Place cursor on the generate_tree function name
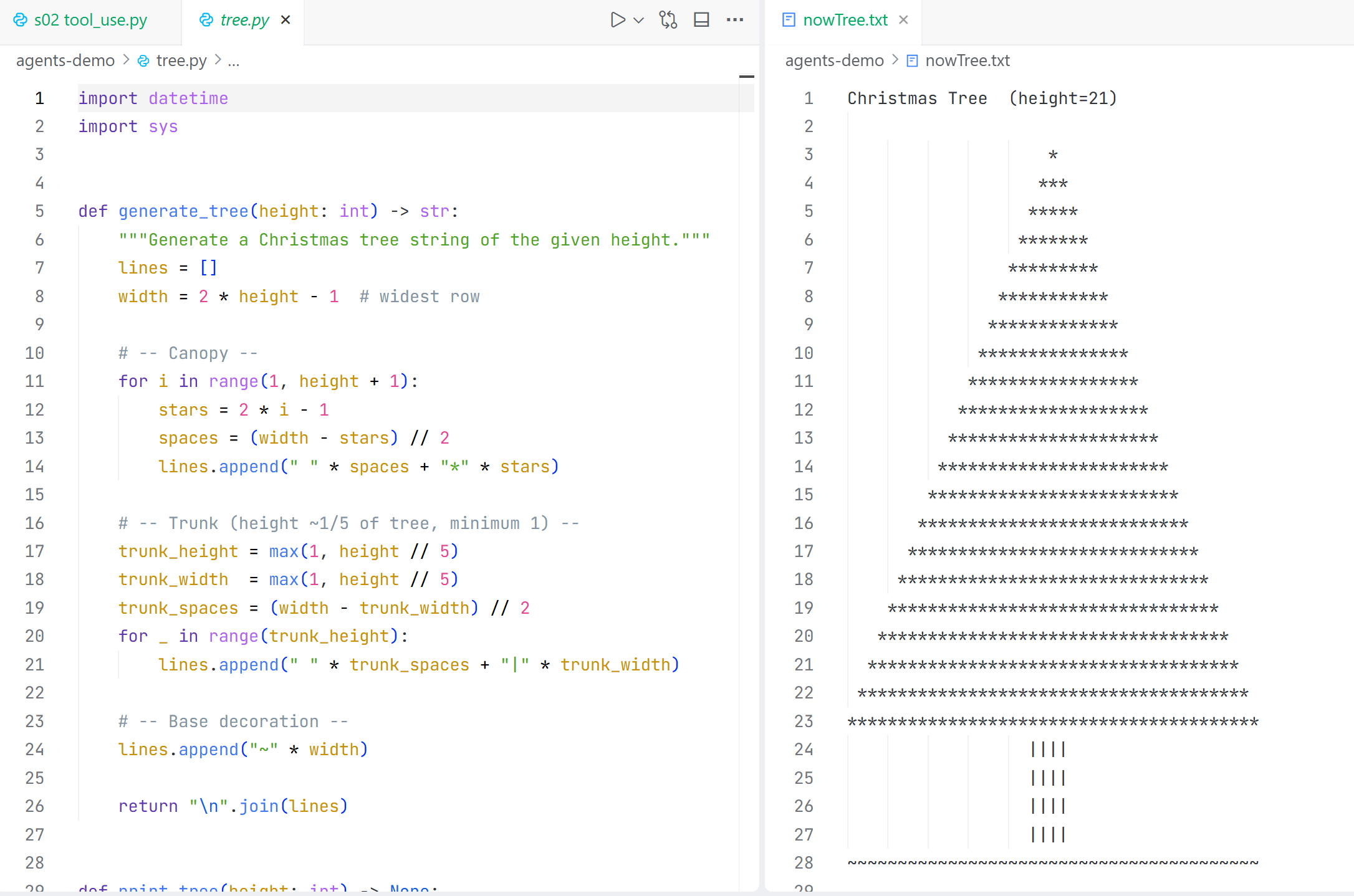This screenshot has height=896, width=1354. coord(183,211)
